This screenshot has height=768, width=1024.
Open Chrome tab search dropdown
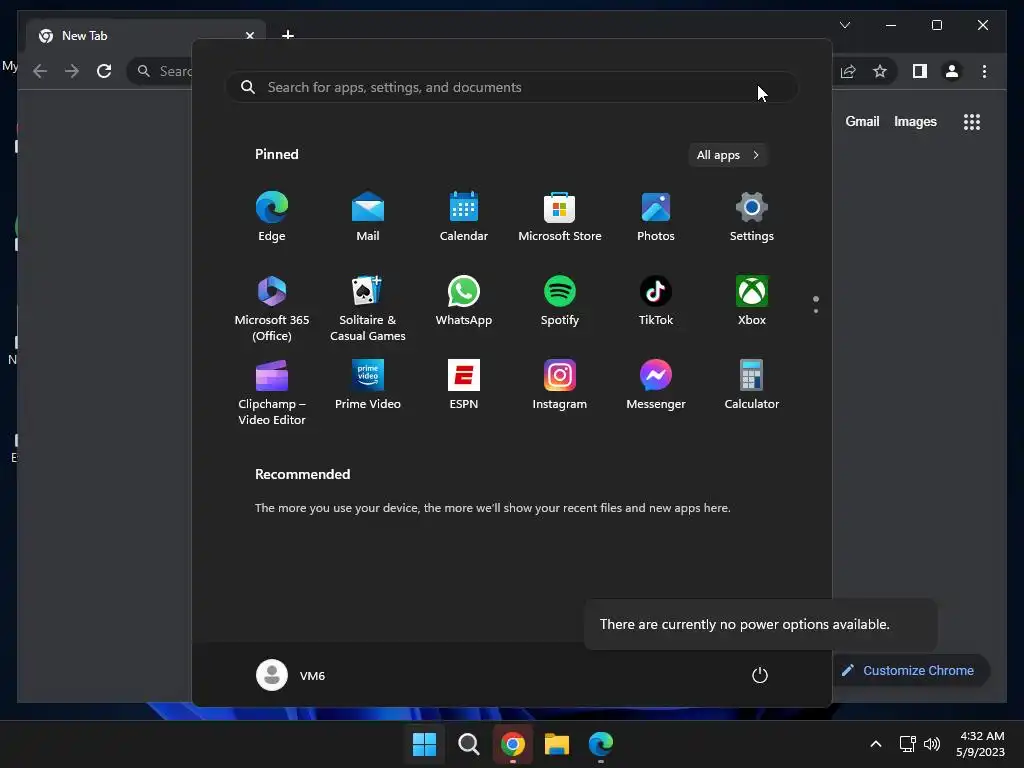click(844, 25)
